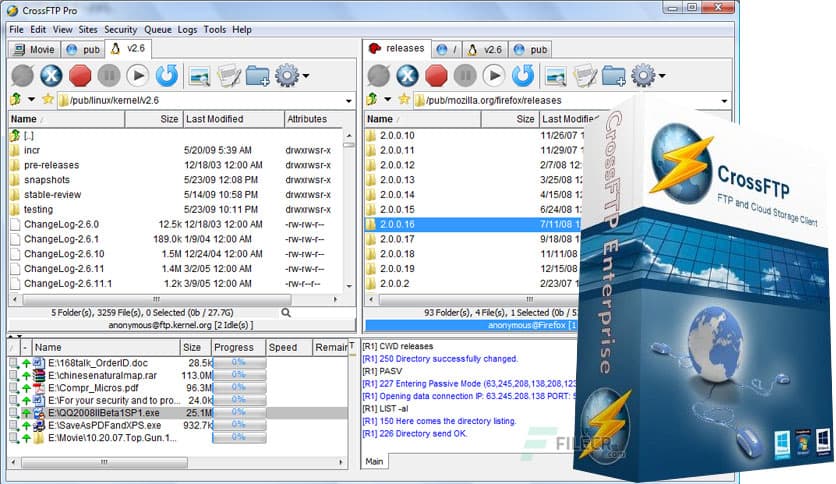Click the pause button in right pane toolbar
Screen dimensions: 836x484
[464, 75]
